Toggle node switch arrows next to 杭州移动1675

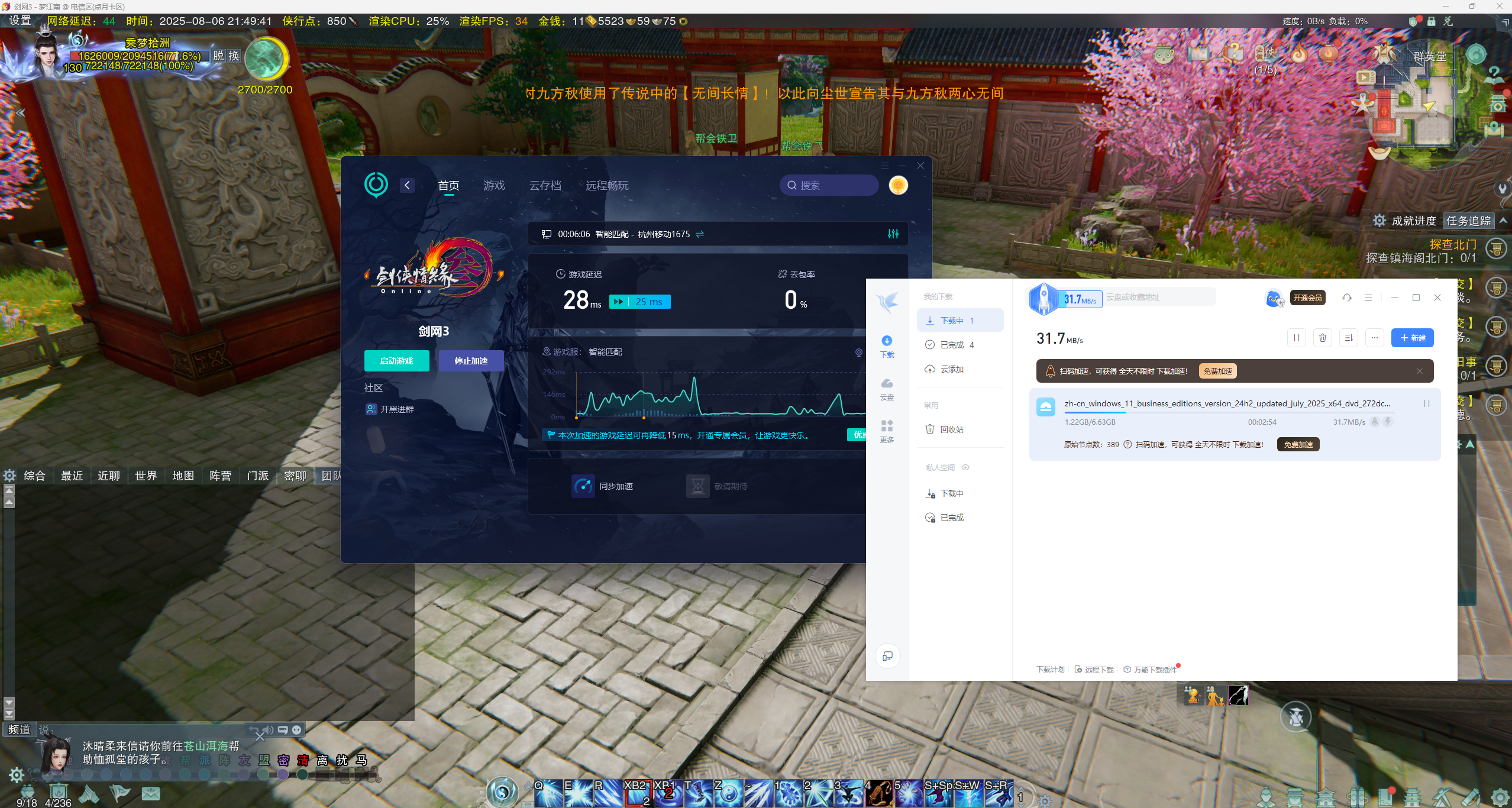click(x=700, y=234)
